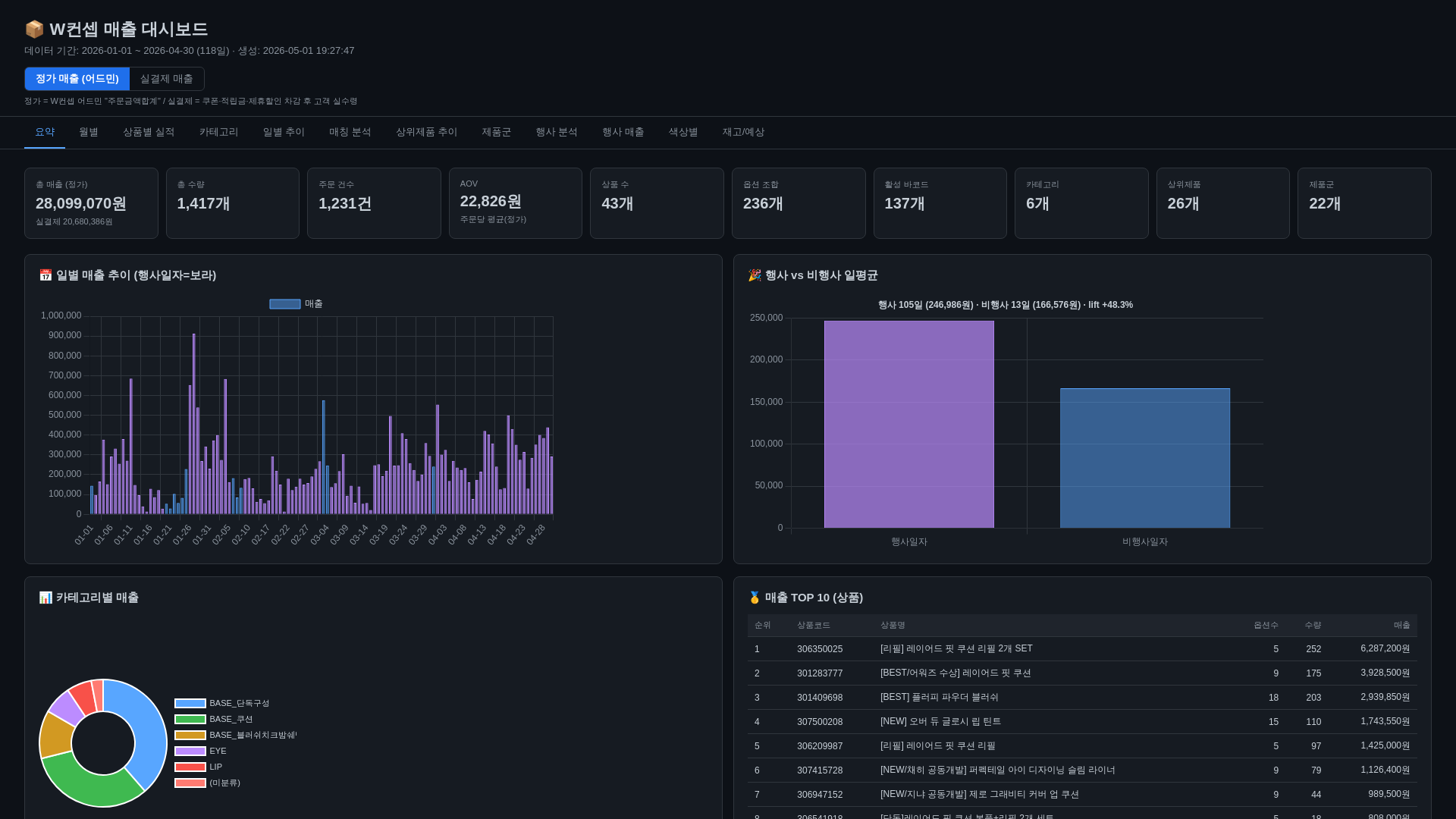Open the 일별 추이 tab
This screenshot has height=819, width=1456.
[x=284, y=132]
